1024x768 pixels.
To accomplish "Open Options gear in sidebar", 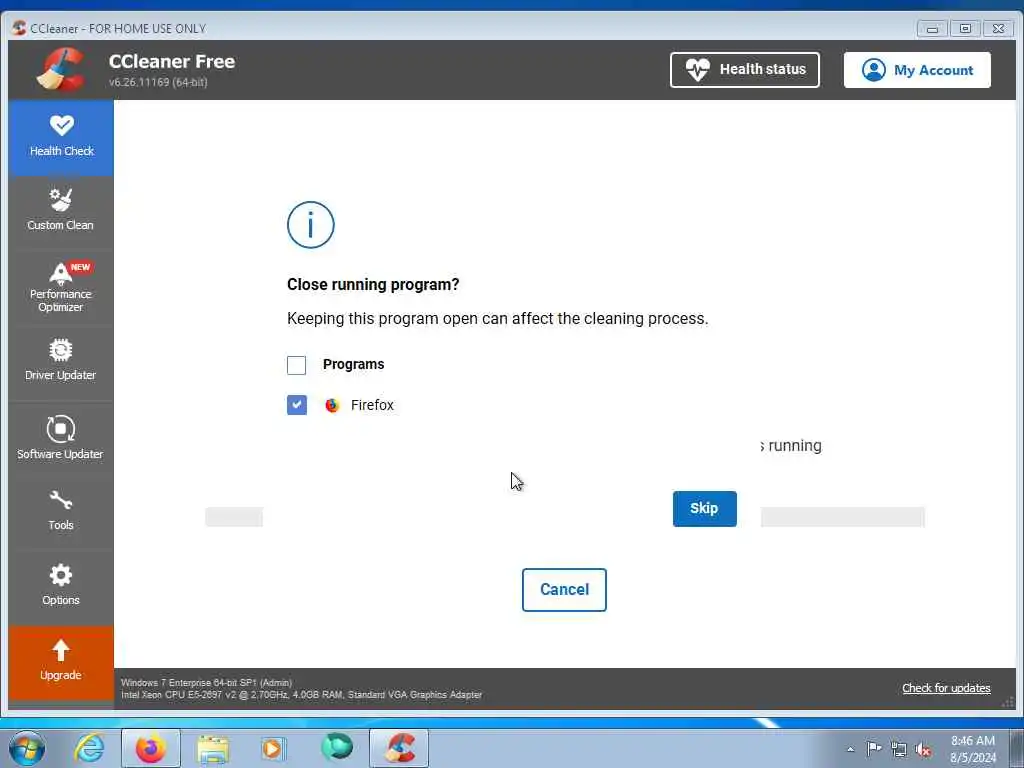I will click(61, 585).
